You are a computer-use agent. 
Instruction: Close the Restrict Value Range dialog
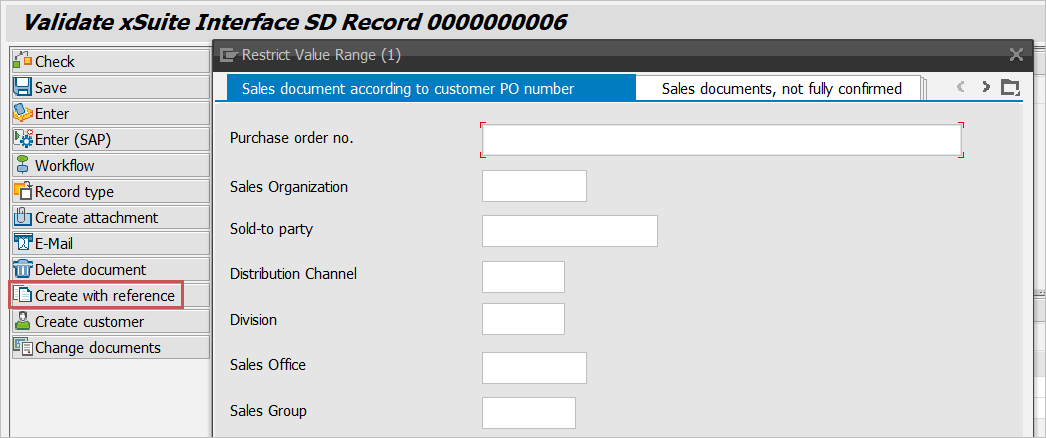tap(1016, 55)
